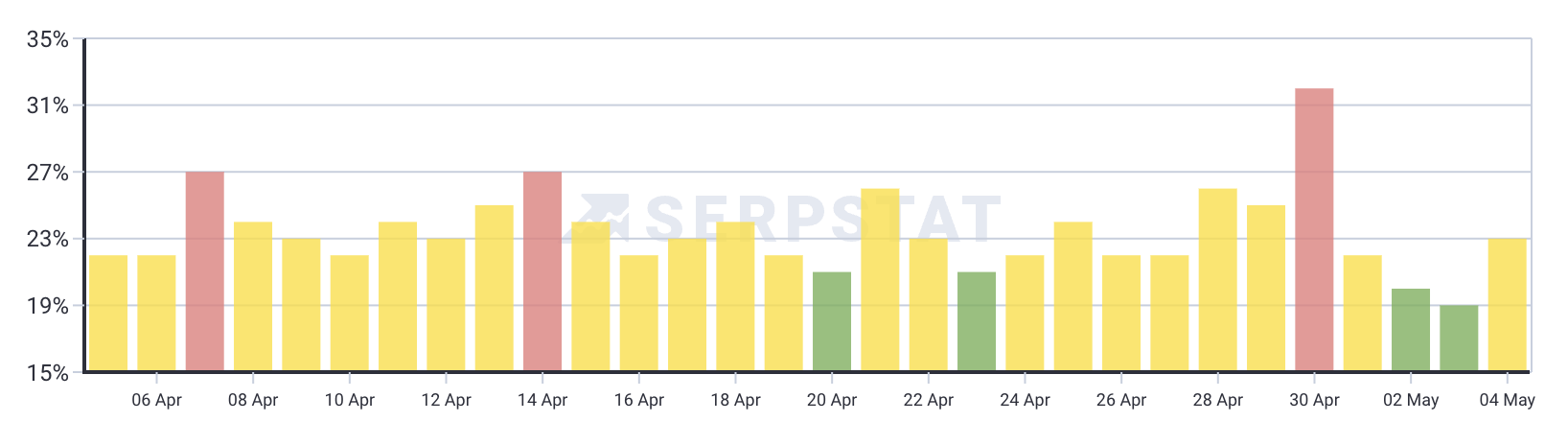
Task: Click the 35% y-axis label
Action: tap(47, 40)
